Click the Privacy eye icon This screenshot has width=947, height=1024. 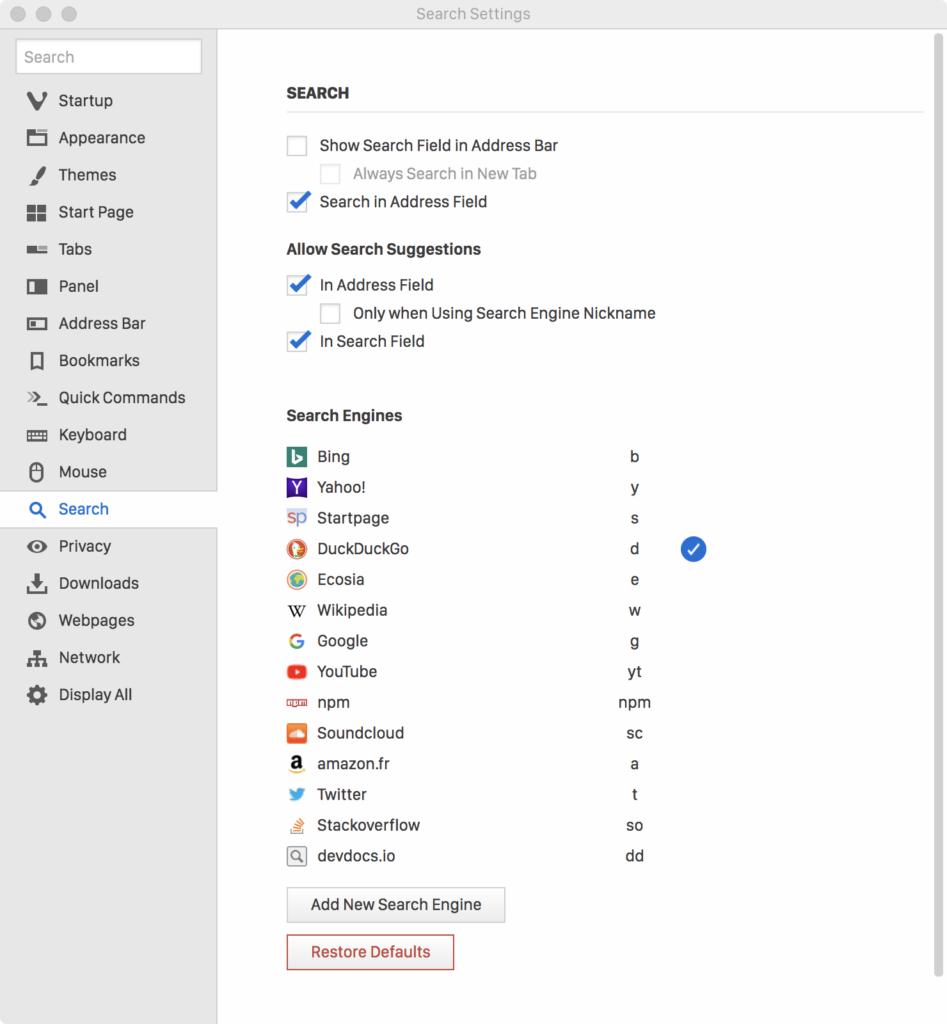(x=37, y=546)
